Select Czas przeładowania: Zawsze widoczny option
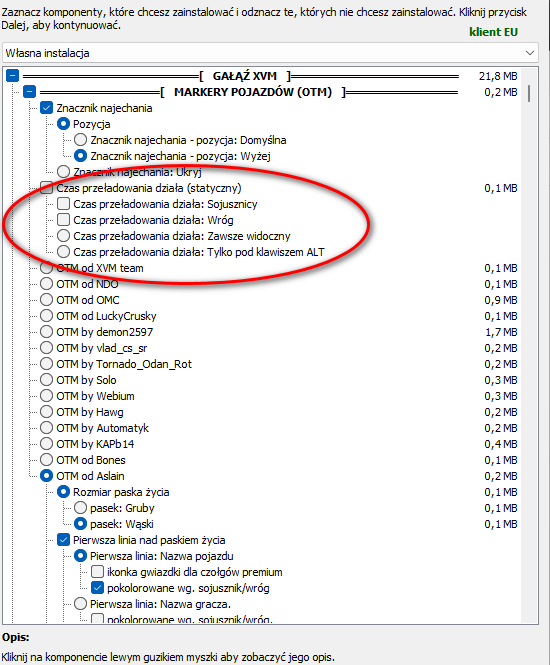Screen dimensions: 550x665 64,236
